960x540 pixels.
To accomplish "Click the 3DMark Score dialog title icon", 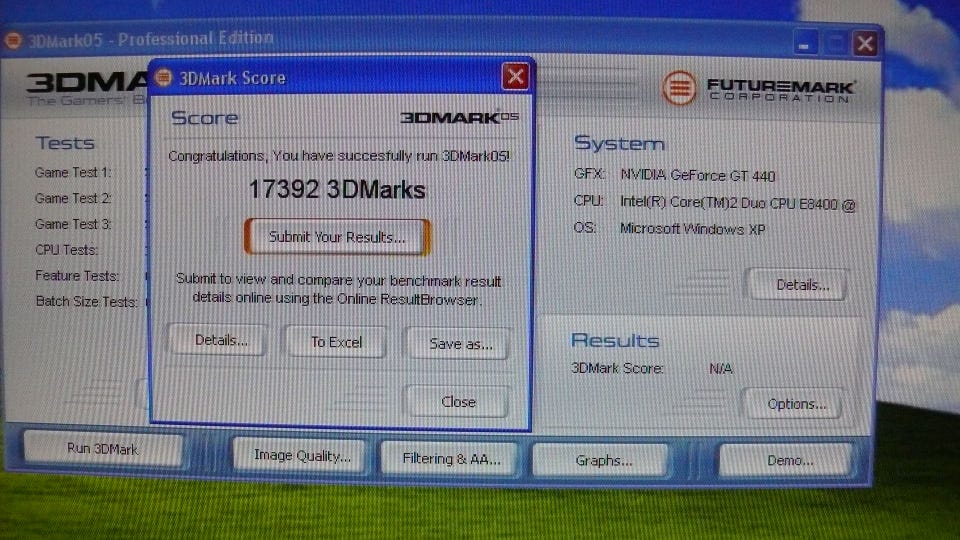I will (163, 78).
